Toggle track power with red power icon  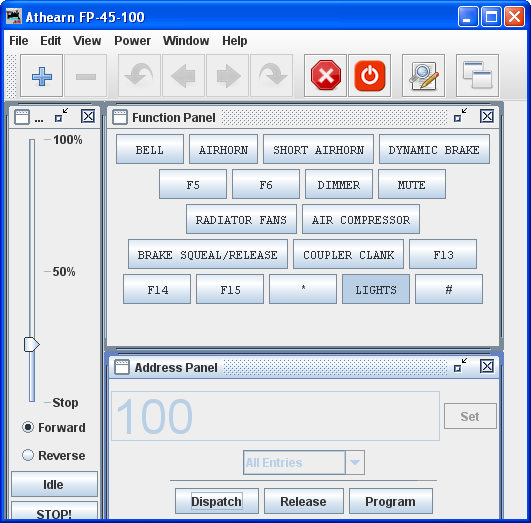click(x=369, y=76)
